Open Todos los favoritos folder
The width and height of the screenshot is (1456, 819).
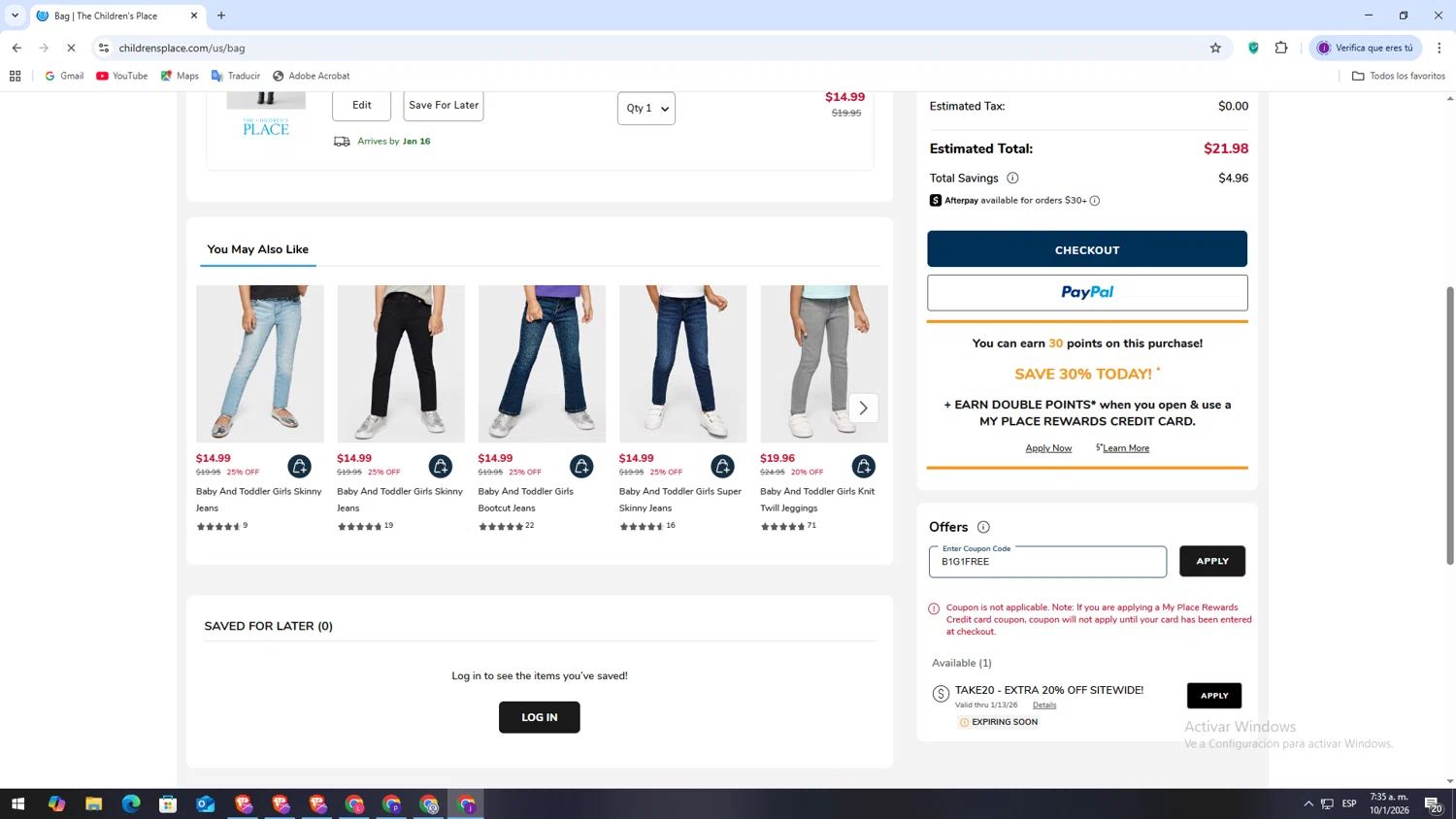1399,76
